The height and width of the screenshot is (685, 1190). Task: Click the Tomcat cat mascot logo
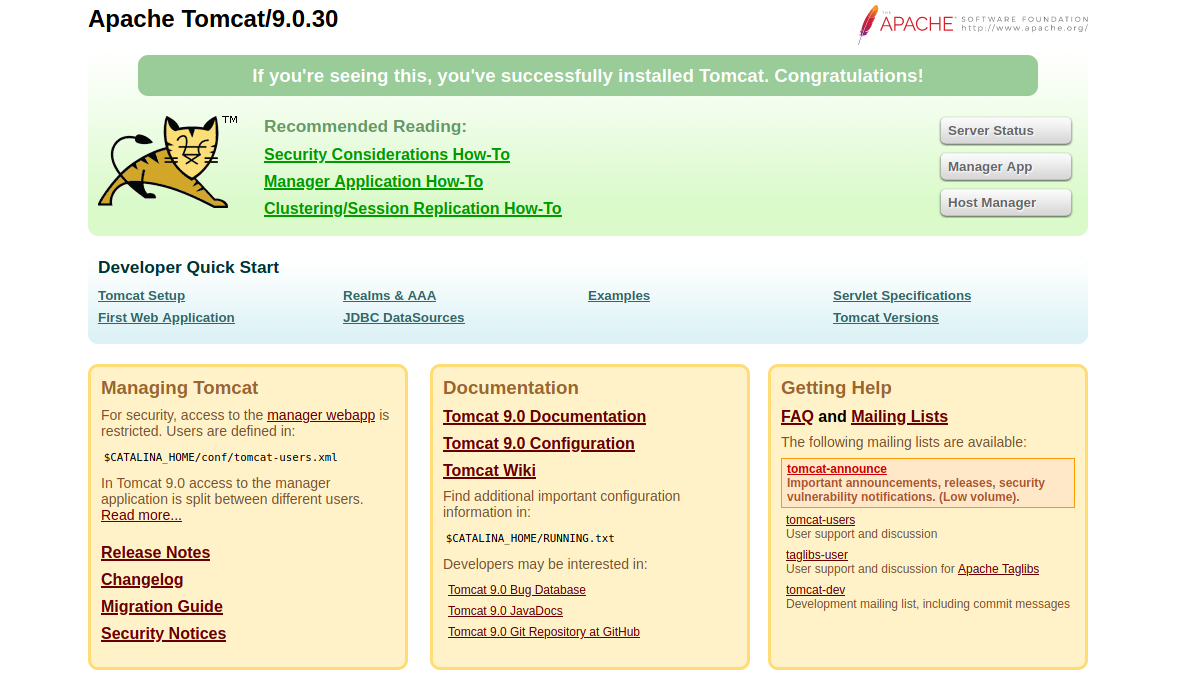168,161
